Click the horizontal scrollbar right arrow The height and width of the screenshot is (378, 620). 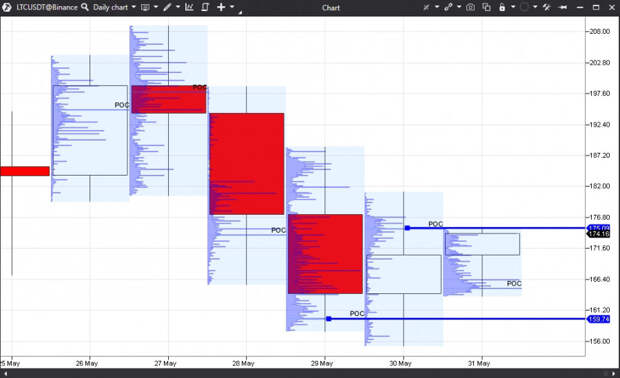pyautogui.click(x=614, y=374)
